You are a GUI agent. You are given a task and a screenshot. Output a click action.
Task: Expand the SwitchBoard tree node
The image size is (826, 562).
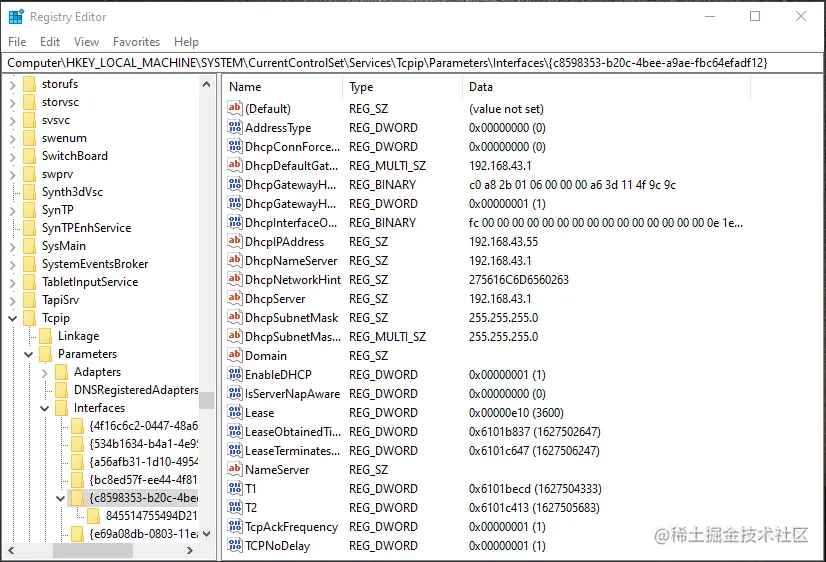point(13,156)
